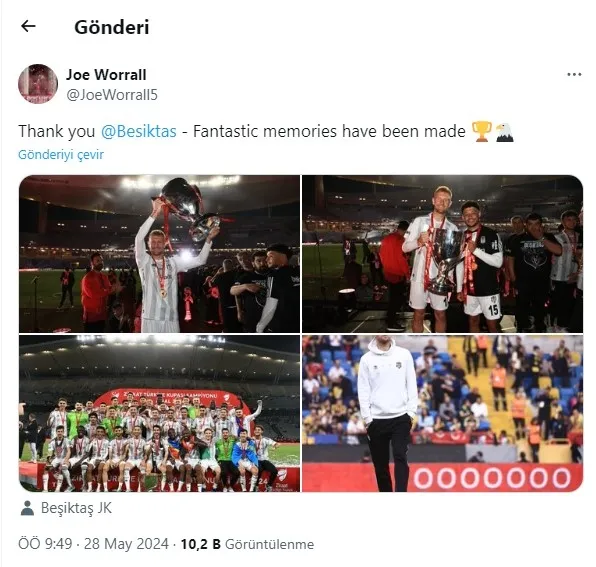Open photo of man in white hoodie
596x567 pixels.
point(442,413)
